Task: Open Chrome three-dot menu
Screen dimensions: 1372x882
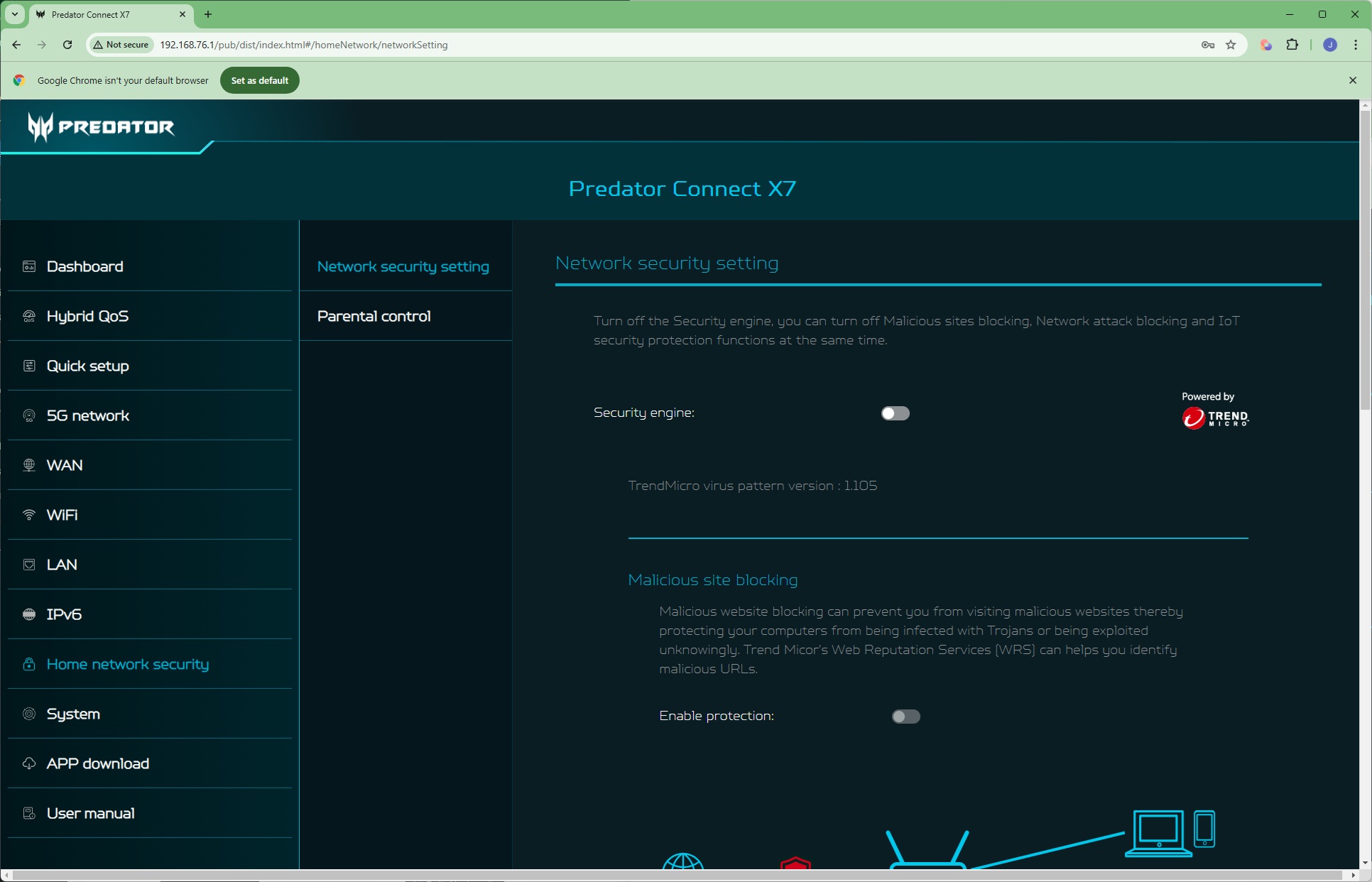Action: [x=1355, y=45]
